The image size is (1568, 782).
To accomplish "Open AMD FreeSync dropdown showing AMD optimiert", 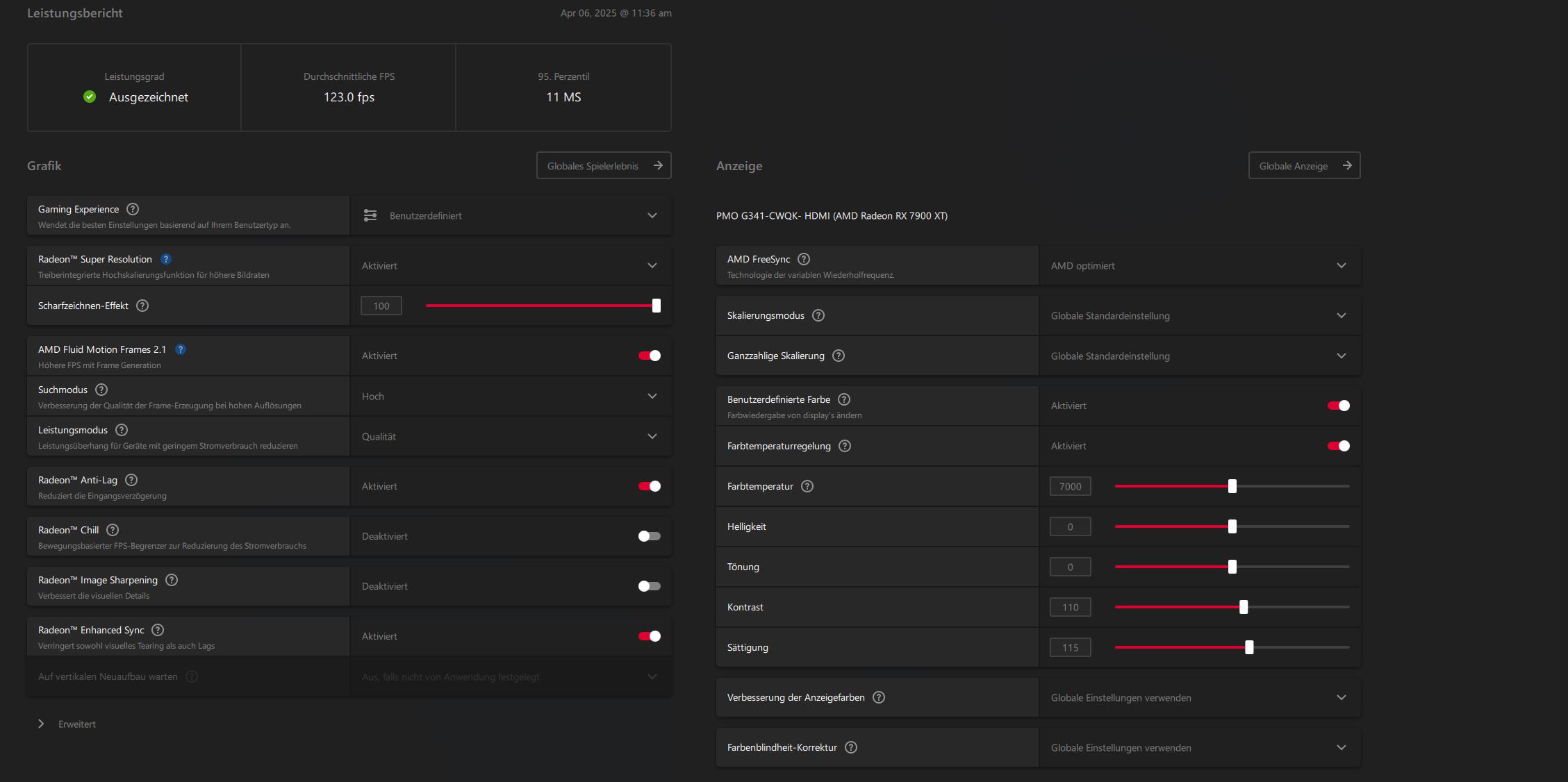I will pos(1199,266).
